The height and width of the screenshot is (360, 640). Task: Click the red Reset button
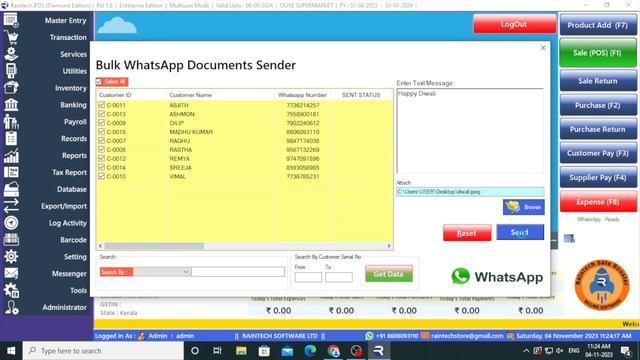click(x=467, y=233)
